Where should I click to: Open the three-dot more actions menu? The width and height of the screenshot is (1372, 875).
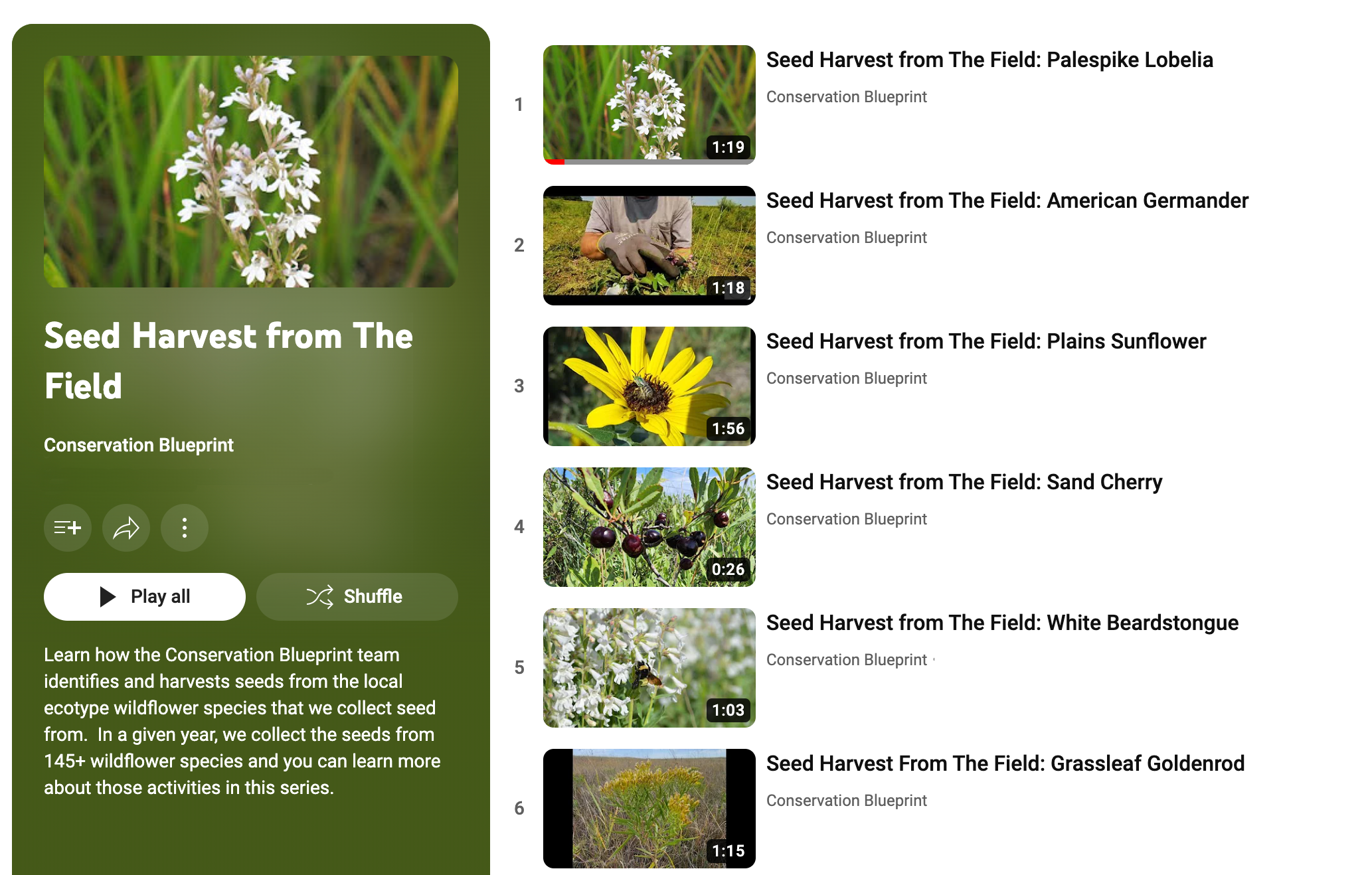click(185, 528)
